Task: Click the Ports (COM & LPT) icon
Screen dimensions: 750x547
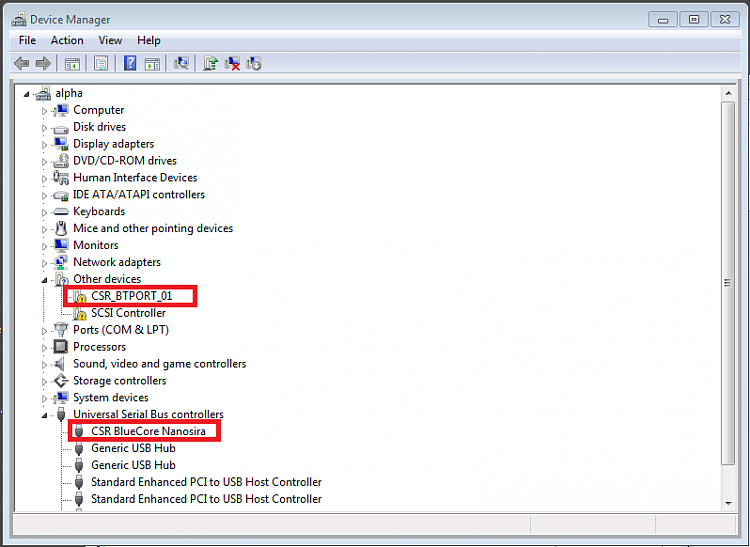Action: (61, 329)
